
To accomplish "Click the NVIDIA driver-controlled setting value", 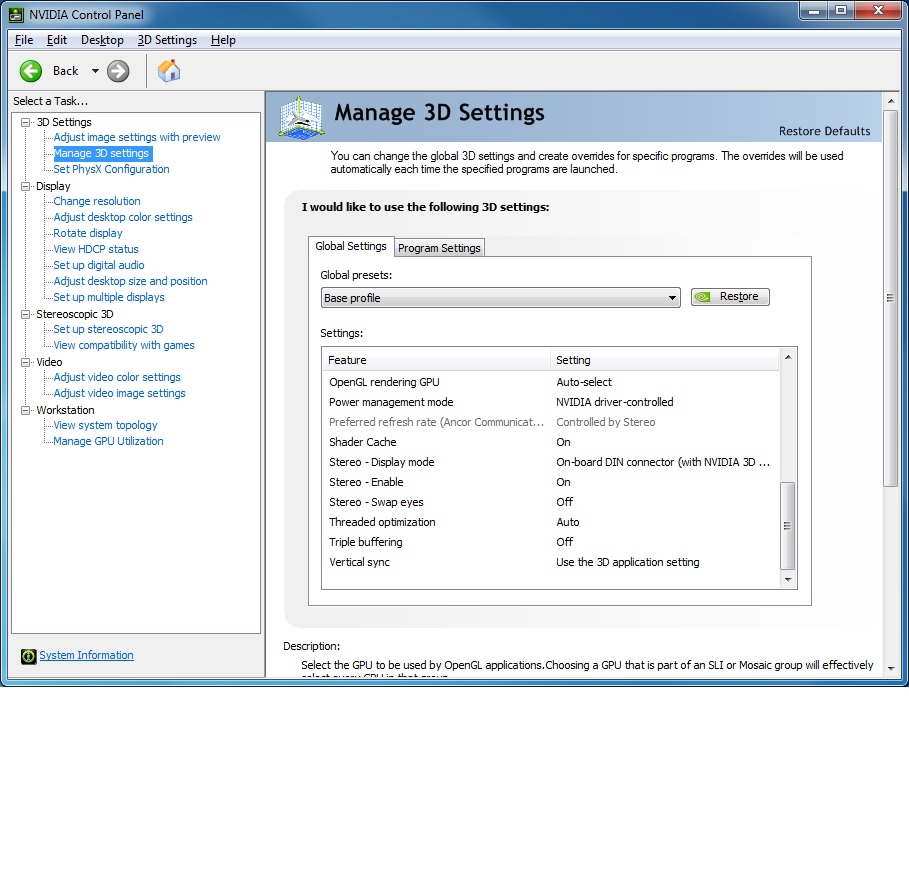I will point(615,402).
